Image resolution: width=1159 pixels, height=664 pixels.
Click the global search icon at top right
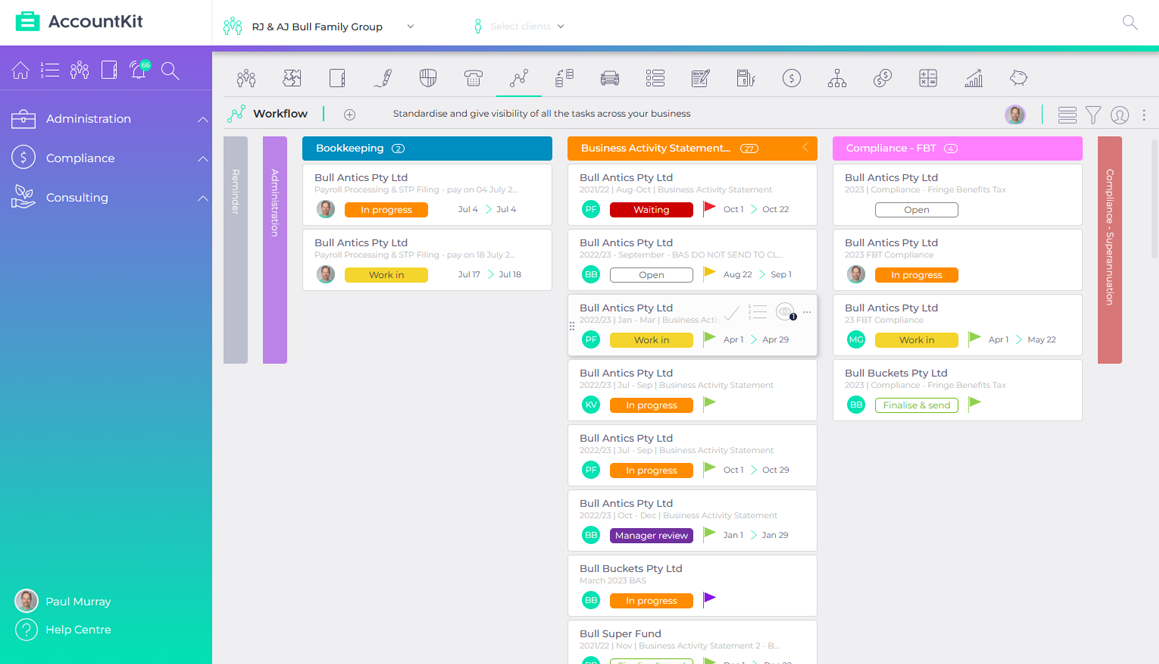1129,23
